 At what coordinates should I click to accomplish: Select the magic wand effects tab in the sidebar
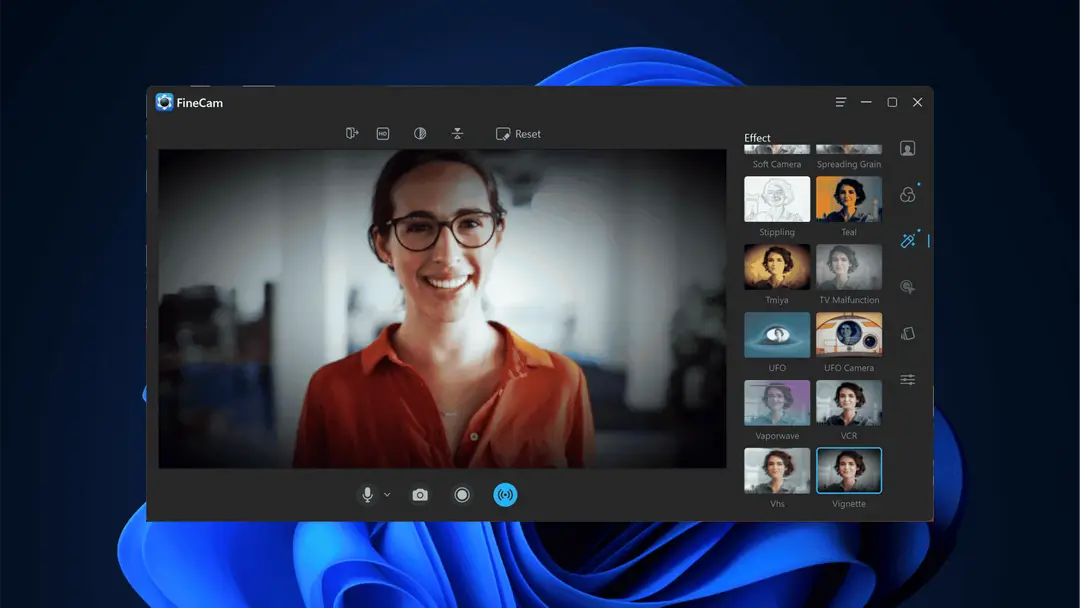[x=908, y=240]
